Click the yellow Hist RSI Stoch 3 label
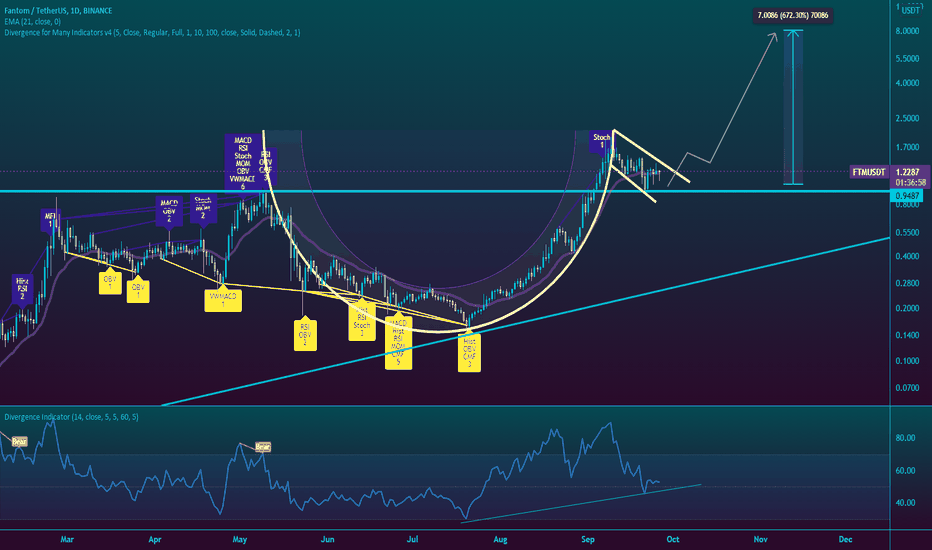The width and height of the screenshot is (932, 550). (x=362, y=321)
